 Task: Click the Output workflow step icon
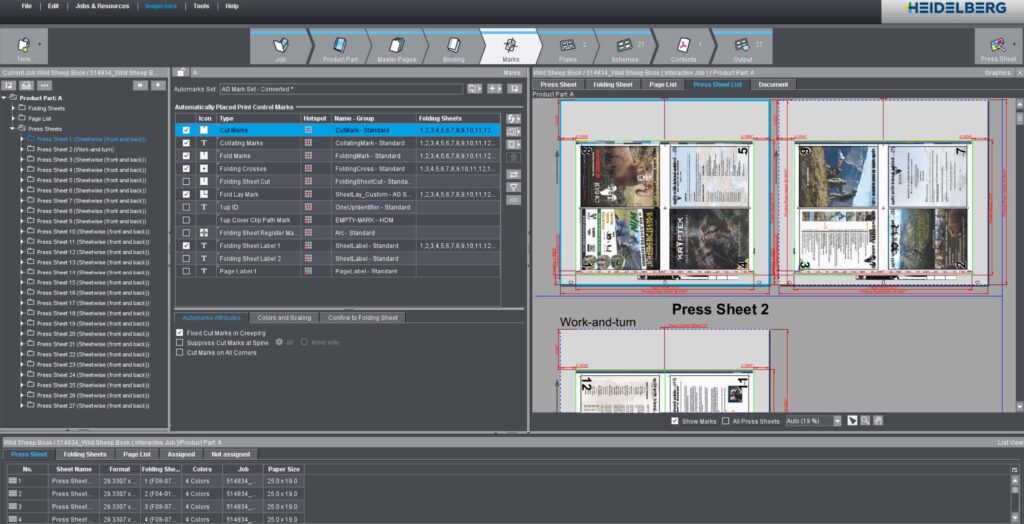742,45
